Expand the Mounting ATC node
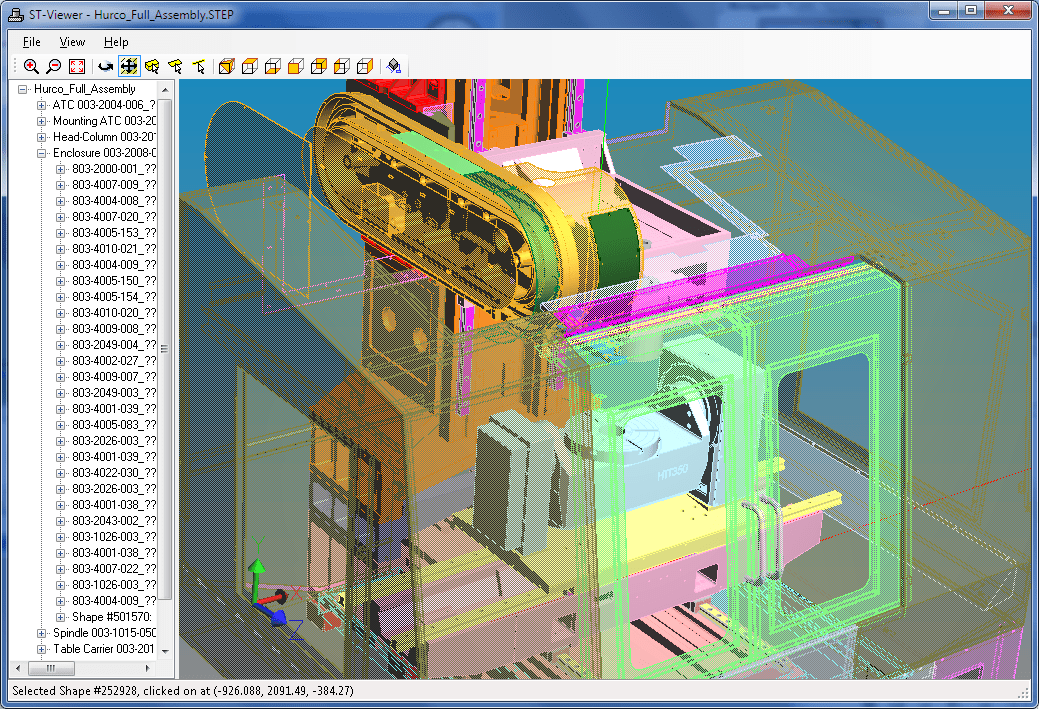The height and width of the screenshot is (709, 1039). [41, 121]
